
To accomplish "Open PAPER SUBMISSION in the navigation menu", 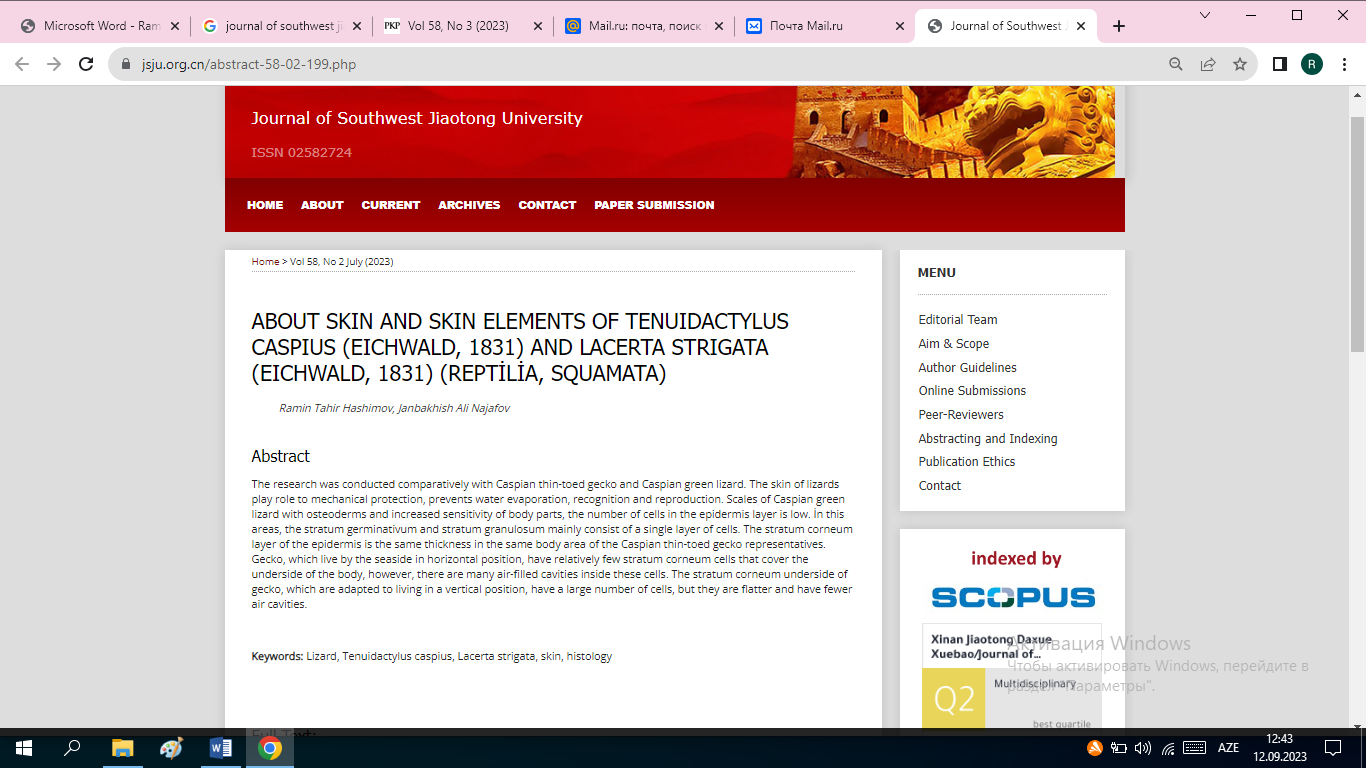I will tap(654, 205).
